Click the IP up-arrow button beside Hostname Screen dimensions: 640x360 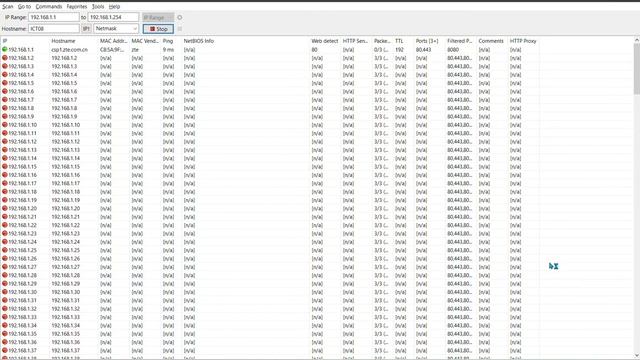coord(86,29)
